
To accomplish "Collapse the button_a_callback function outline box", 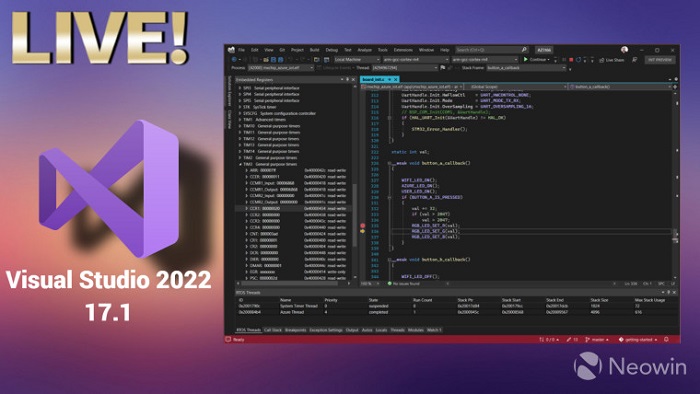I will pos(389,163).
